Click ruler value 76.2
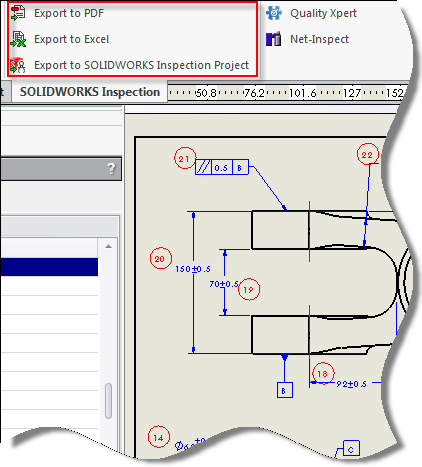 (254, 93)
